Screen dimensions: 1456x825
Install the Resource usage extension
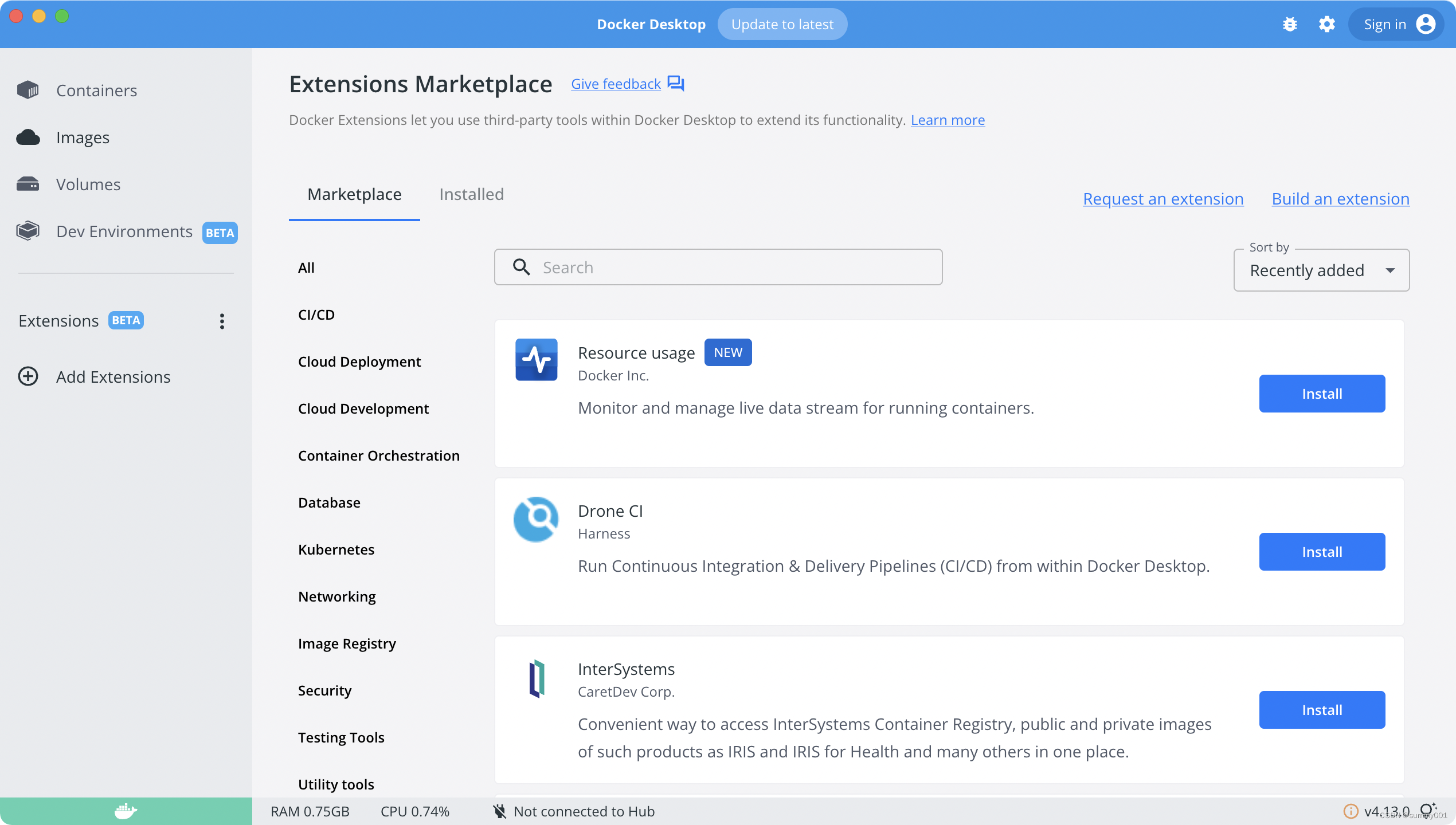(1322, 393)
